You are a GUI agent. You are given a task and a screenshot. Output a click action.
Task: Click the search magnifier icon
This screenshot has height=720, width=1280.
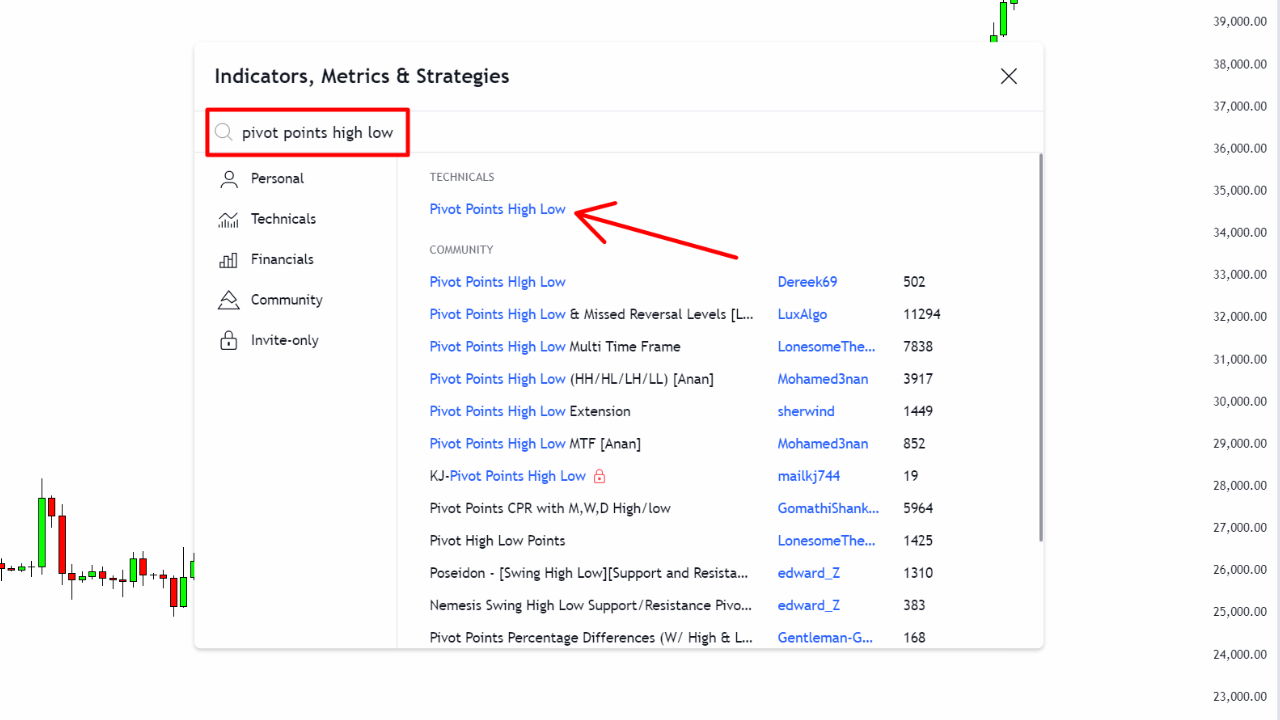click(224, 131)
